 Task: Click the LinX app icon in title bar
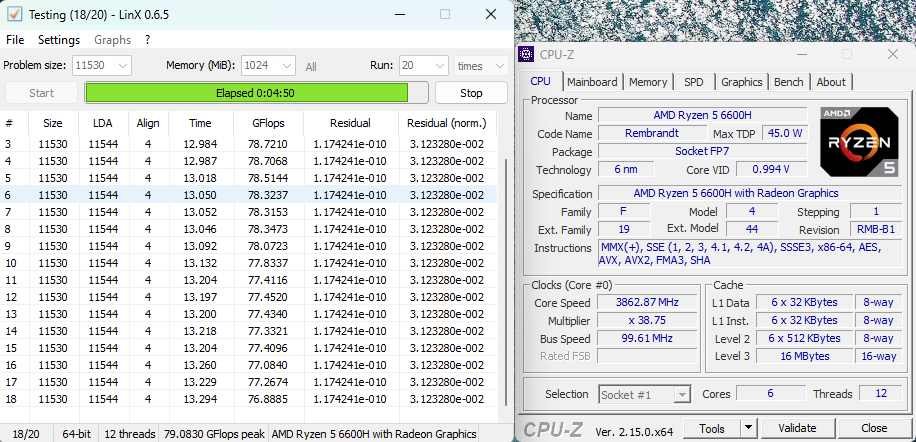click(x=15, y=14)
